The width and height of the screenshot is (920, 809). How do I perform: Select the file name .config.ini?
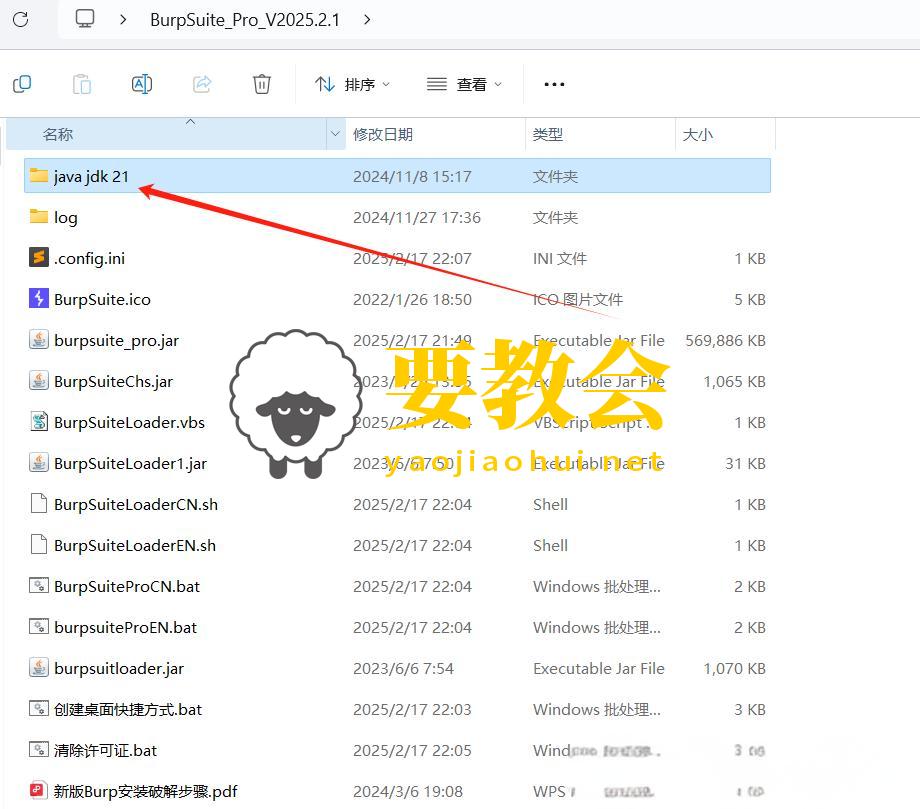(89, 258)
